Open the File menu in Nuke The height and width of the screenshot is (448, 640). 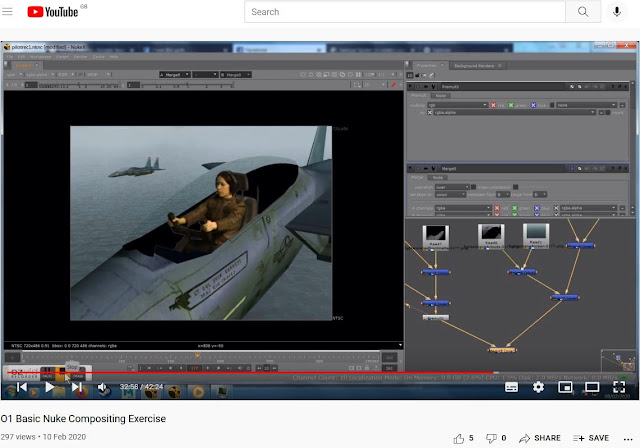[10, 57]
